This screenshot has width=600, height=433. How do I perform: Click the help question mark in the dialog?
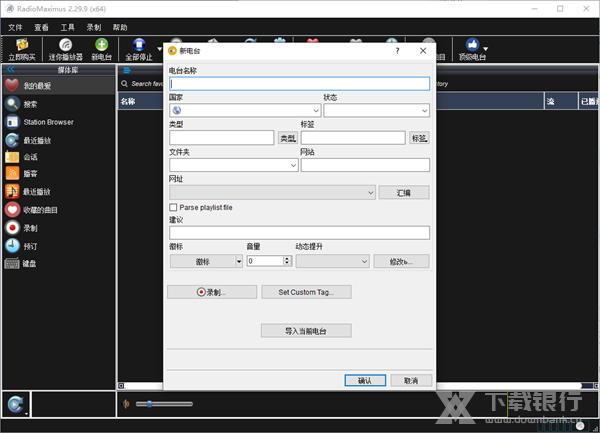398,51
